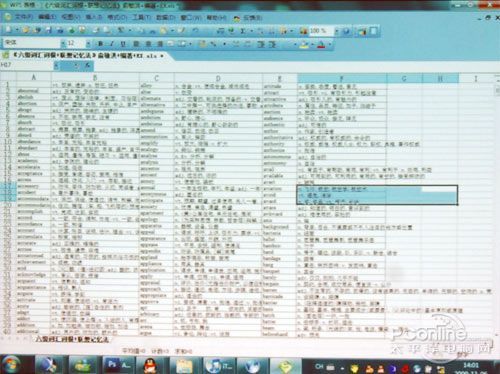This screenshot has height=374, width=500.
Task: Select column I header
Action: pyautogui.click(x=476, y=79)
